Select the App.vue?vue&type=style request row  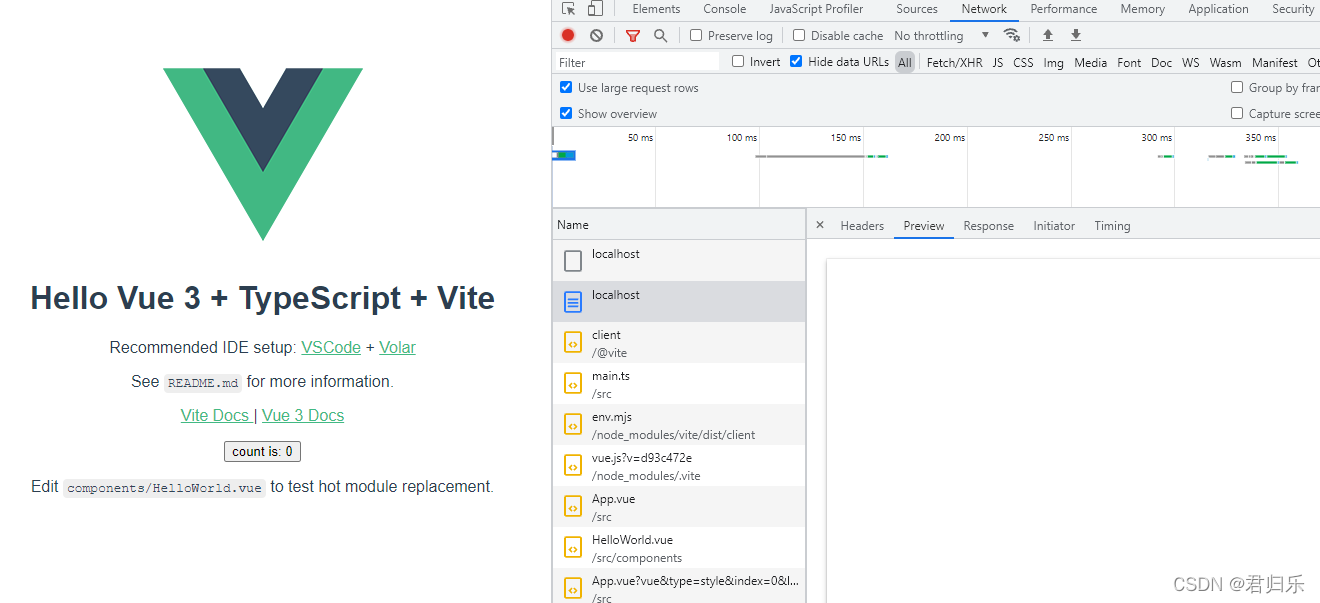click(679, 586)
